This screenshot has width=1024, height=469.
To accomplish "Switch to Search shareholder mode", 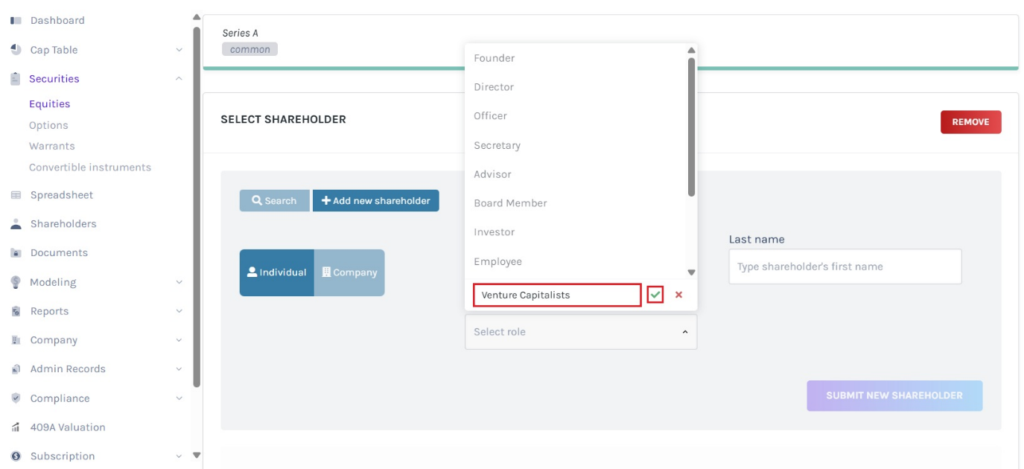I will (x=274, y=201).
